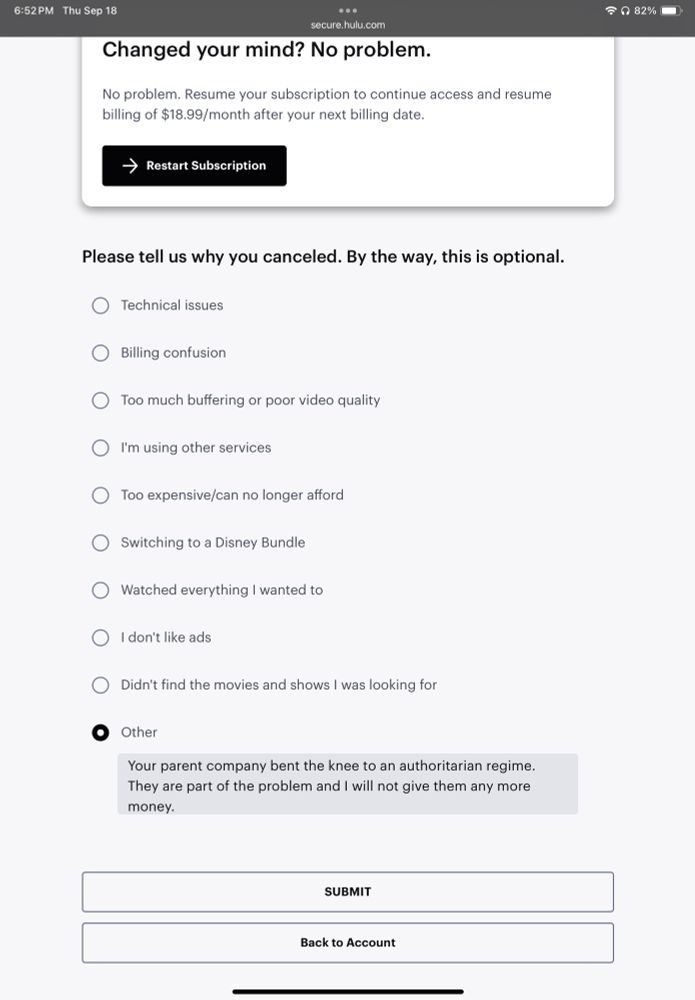Select Watched everything I wanted to
The image size is (695, 1000).
100,590
